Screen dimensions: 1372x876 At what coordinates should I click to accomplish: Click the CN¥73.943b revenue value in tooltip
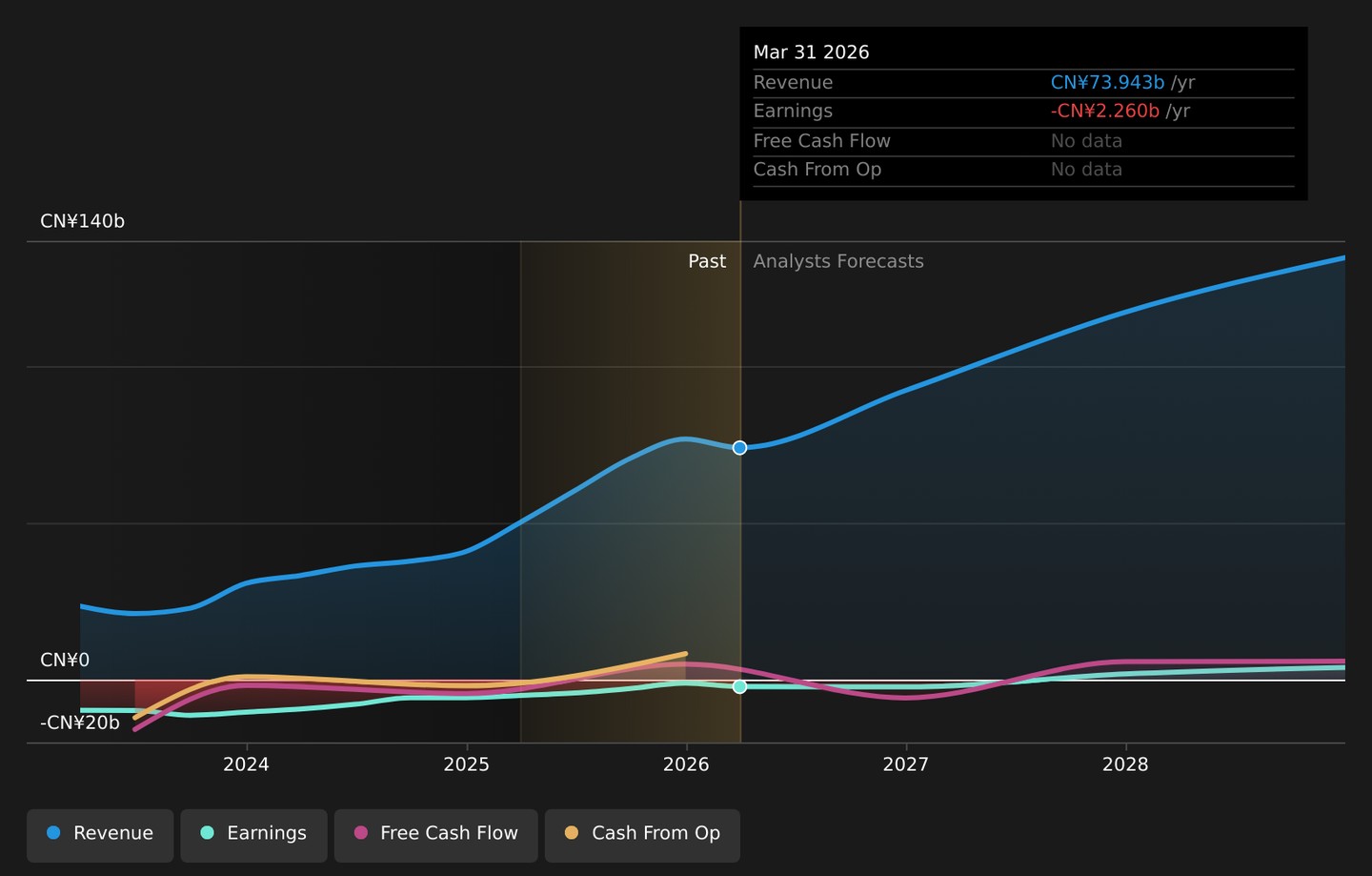1107,83
